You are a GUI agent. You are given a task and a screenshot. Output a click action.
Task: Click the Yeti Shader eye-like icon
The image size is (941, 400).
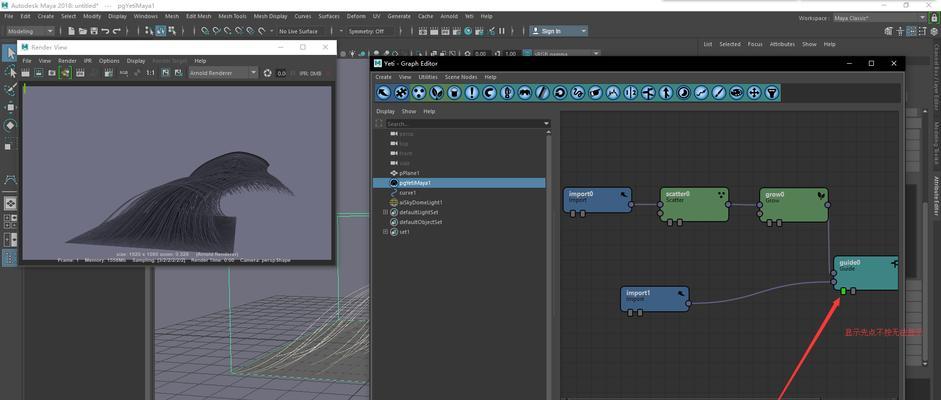736,93
